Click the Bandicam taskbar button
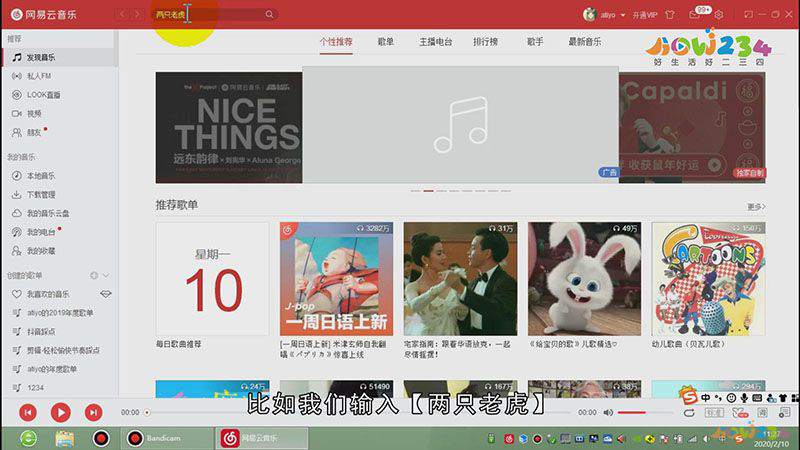 point(168,438)
